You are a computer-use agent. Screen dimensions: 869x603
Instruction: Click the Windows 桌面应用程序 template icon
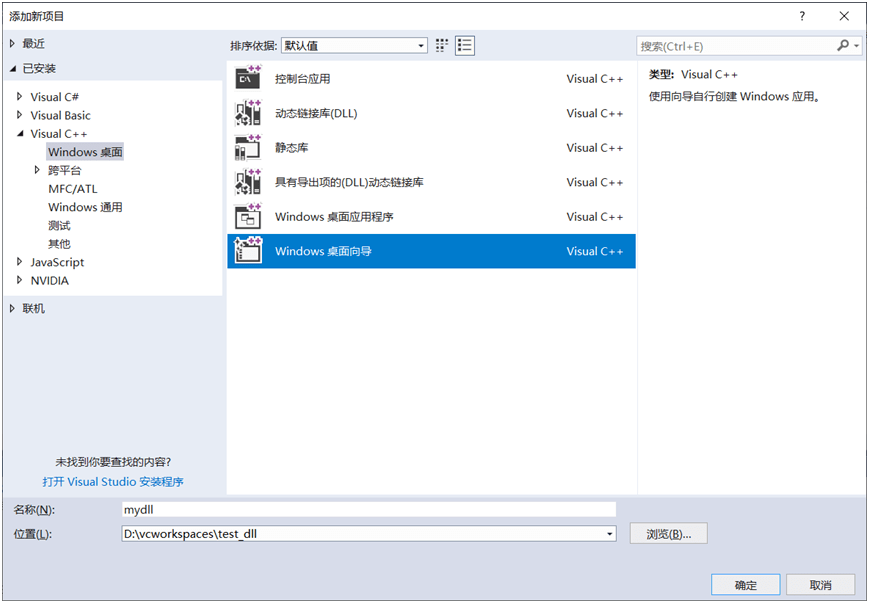[248, 216]
